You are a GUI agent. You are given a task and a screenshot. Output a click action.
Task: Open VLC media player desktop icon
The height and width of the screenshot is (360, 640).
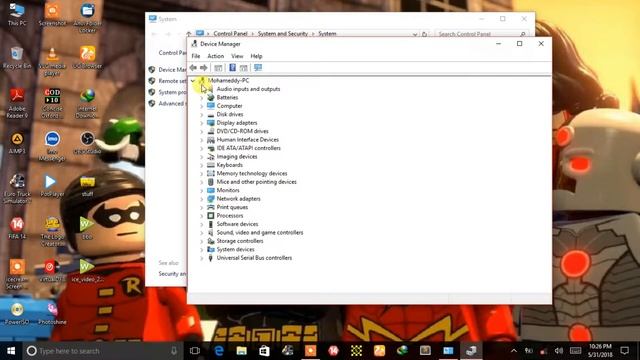coord(52,61)
